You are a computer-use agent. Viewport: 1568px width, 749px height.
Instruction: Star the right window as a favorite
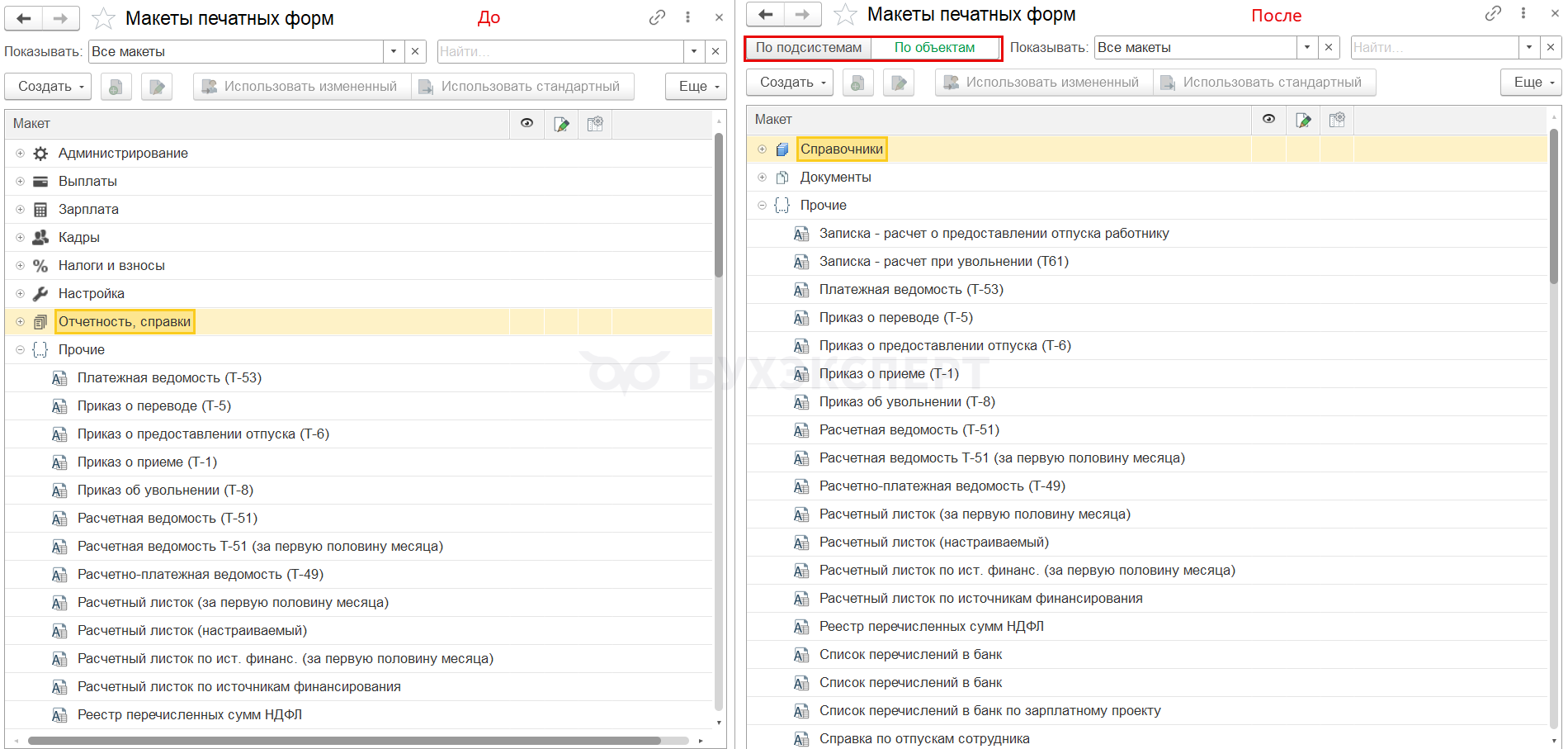coord(845,14)
